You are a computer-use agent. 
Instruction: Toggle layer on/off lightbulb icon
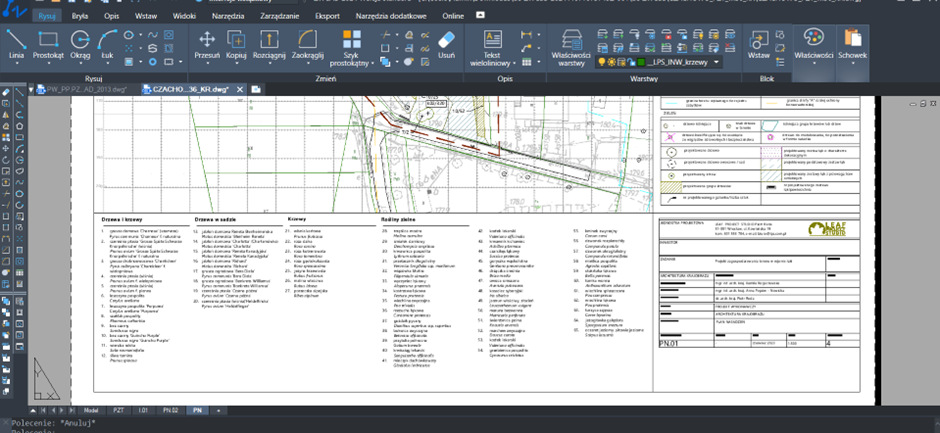(601, 62)
